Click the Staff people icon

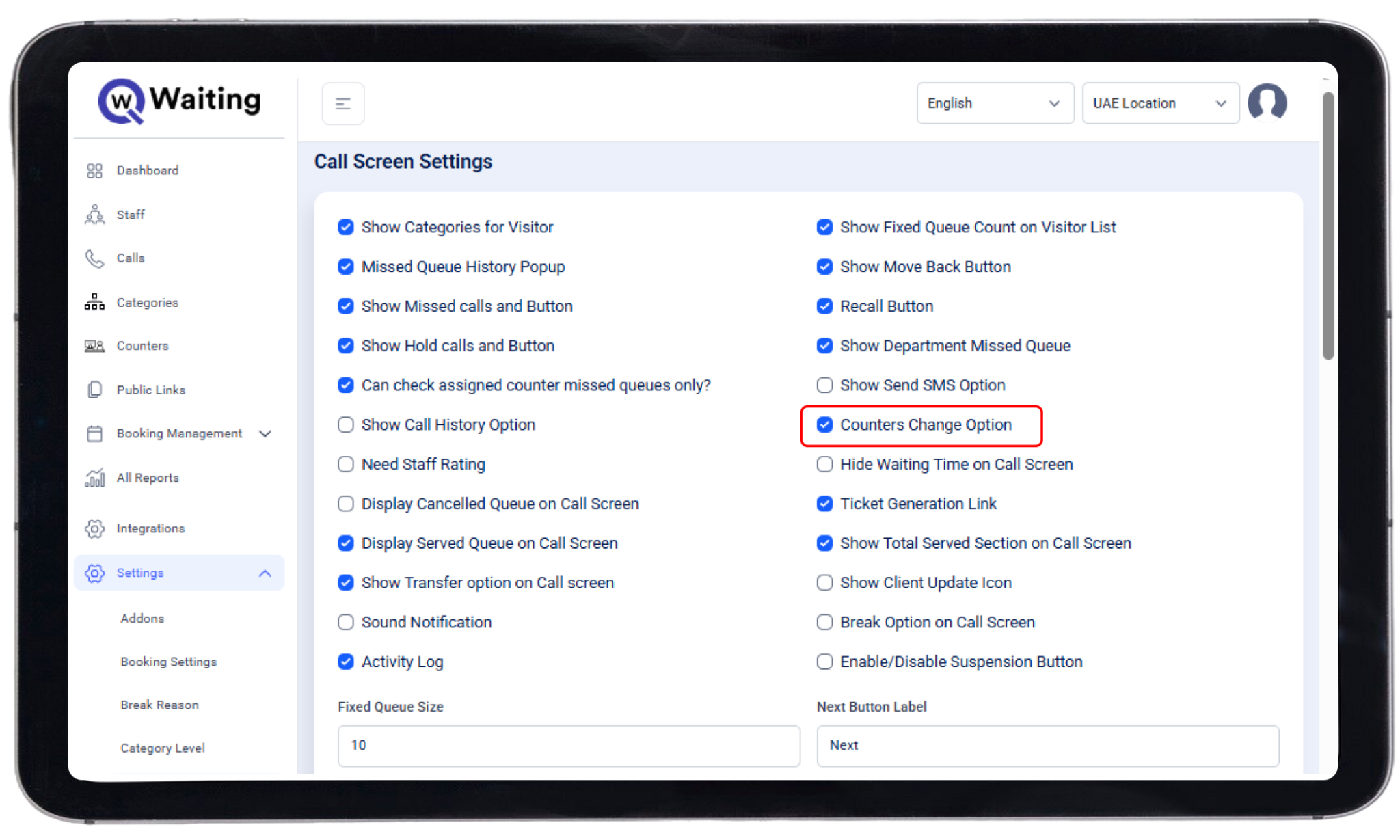pos(94,215)
